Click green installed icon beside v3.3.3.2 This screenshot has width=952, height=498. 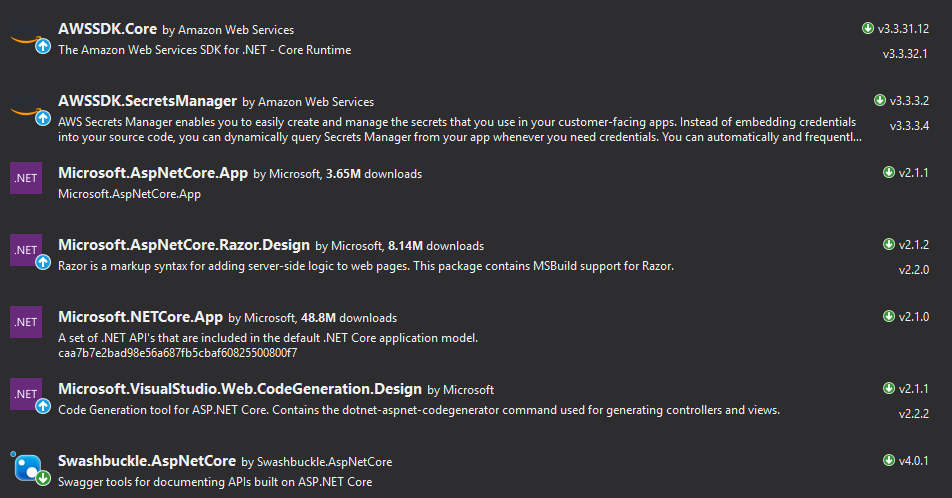point(880,100)
